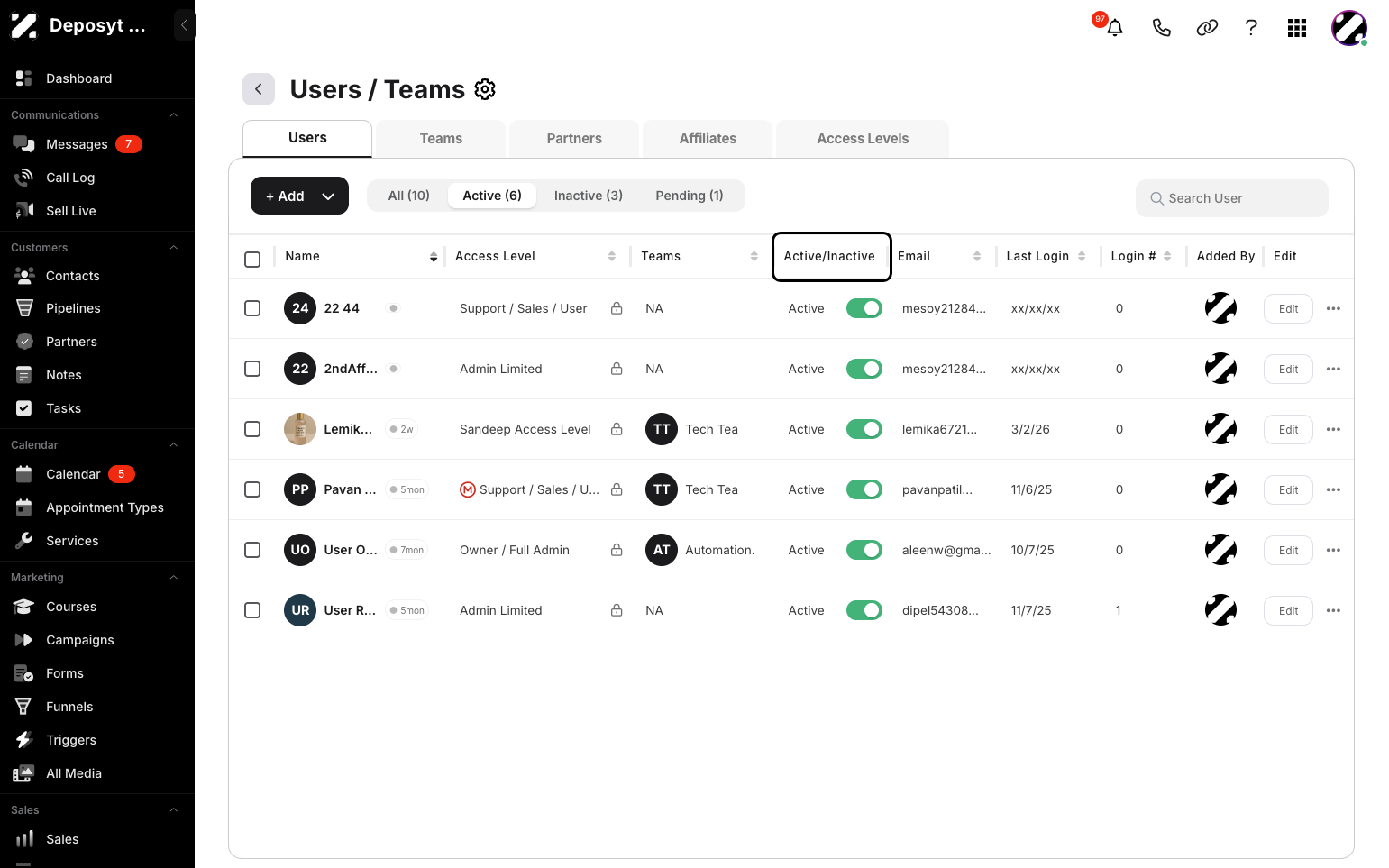Switch to the Partners tab
The width and height of the screenshot is (1389, 868).
pyautogui.click(x=574, y=139)
